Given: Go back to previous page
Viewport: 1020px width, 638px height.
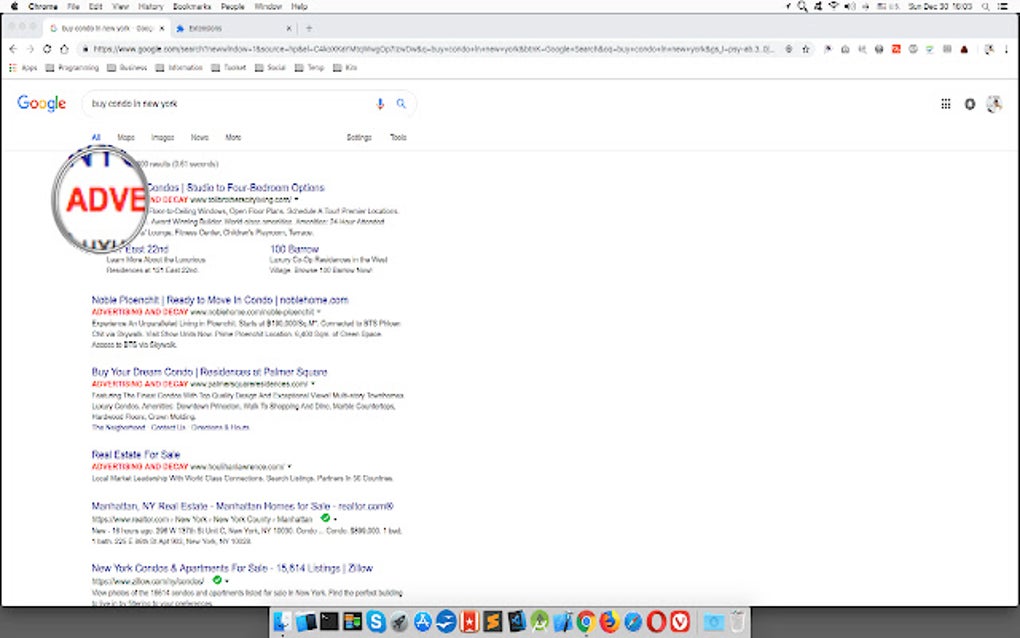Looking at the screenshot, I should point(13,49).
